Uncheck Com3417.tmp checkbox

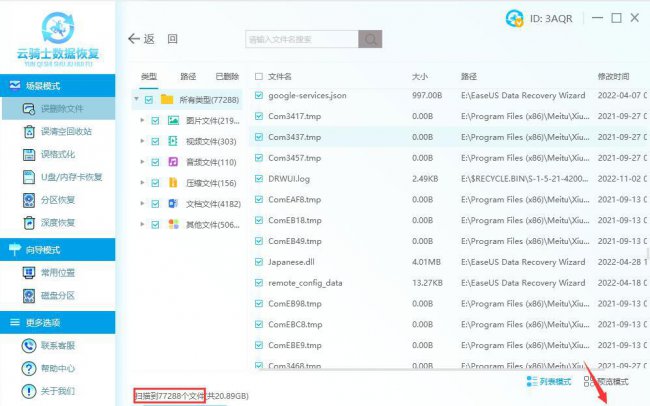click(x=259, y=116)
